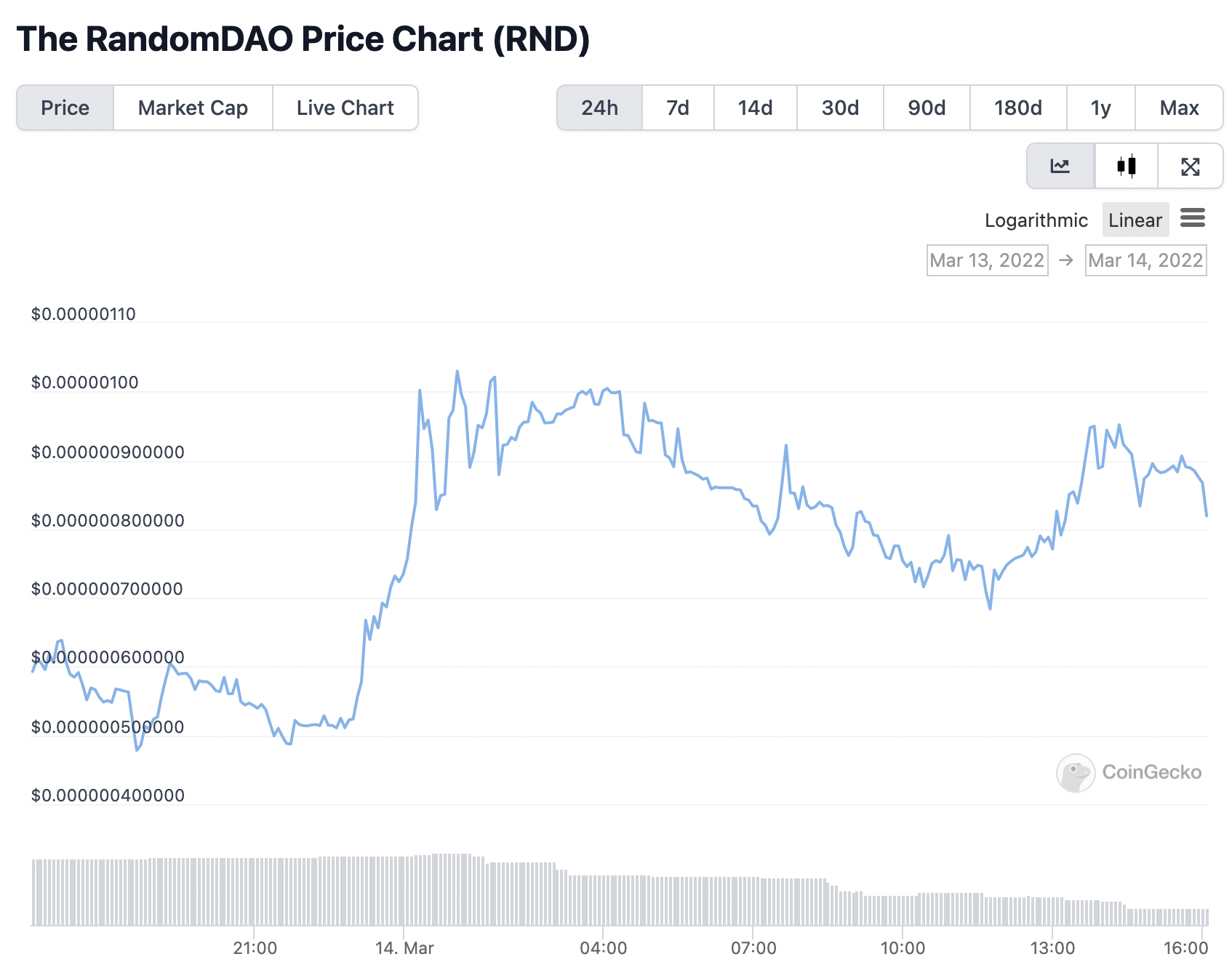
Task: Select the 7d range button
Action: (678, 108)
